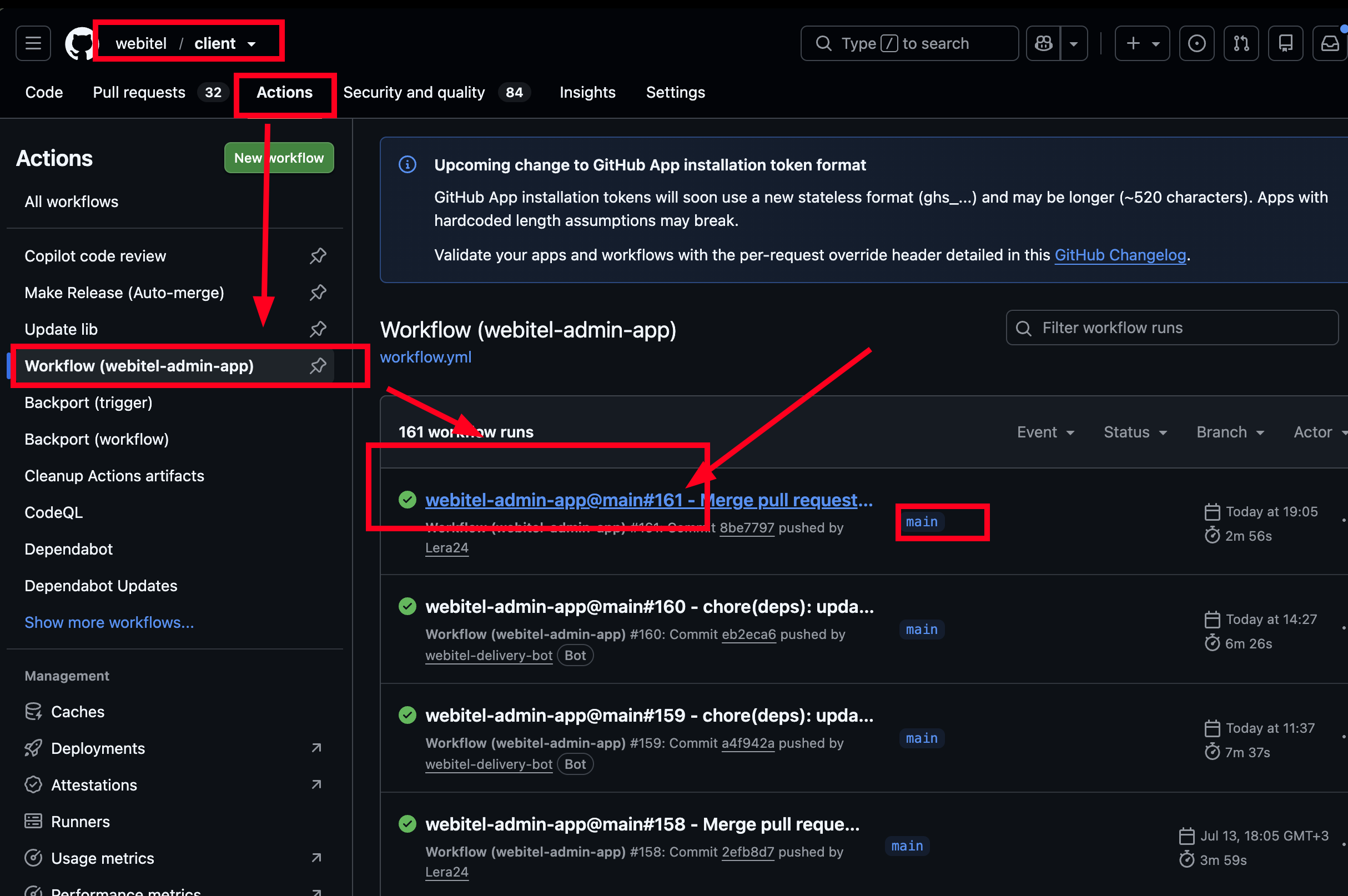
Task: Switch to the Pull requests tab
Action: pyautogui.click(x=160, y=93)
